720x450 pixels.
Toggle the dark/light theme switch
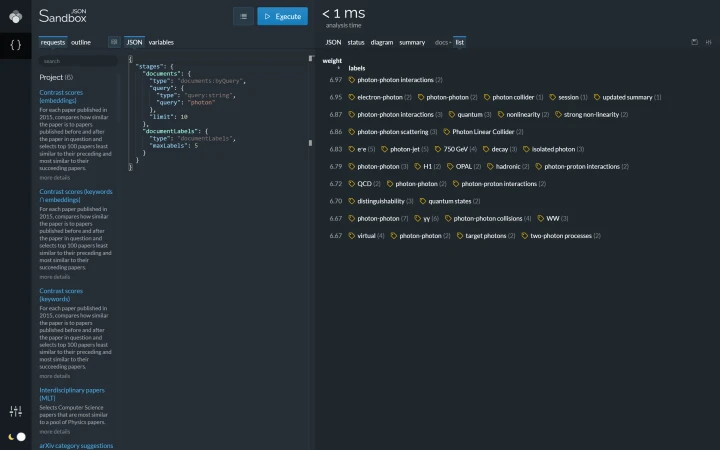pos(17,437)
